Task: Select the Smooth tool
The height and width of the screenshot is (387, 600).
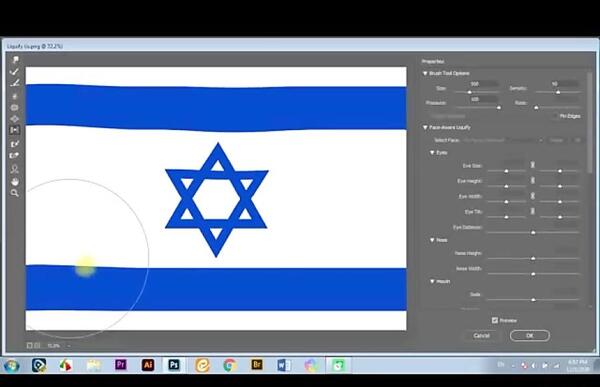Action: pyautogui.click(x=15, y=83)
